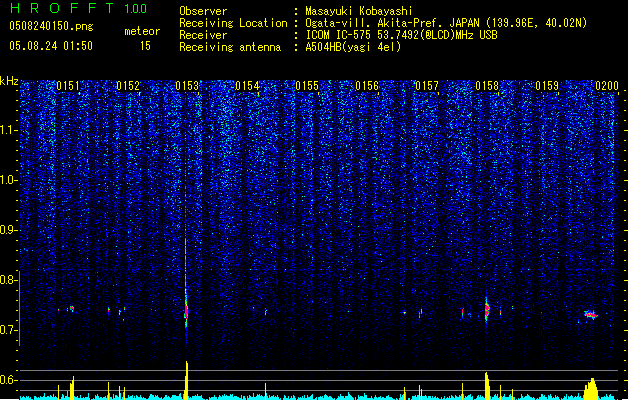
Task: Click the small echo just after 0151
Action: coord(71,309)
